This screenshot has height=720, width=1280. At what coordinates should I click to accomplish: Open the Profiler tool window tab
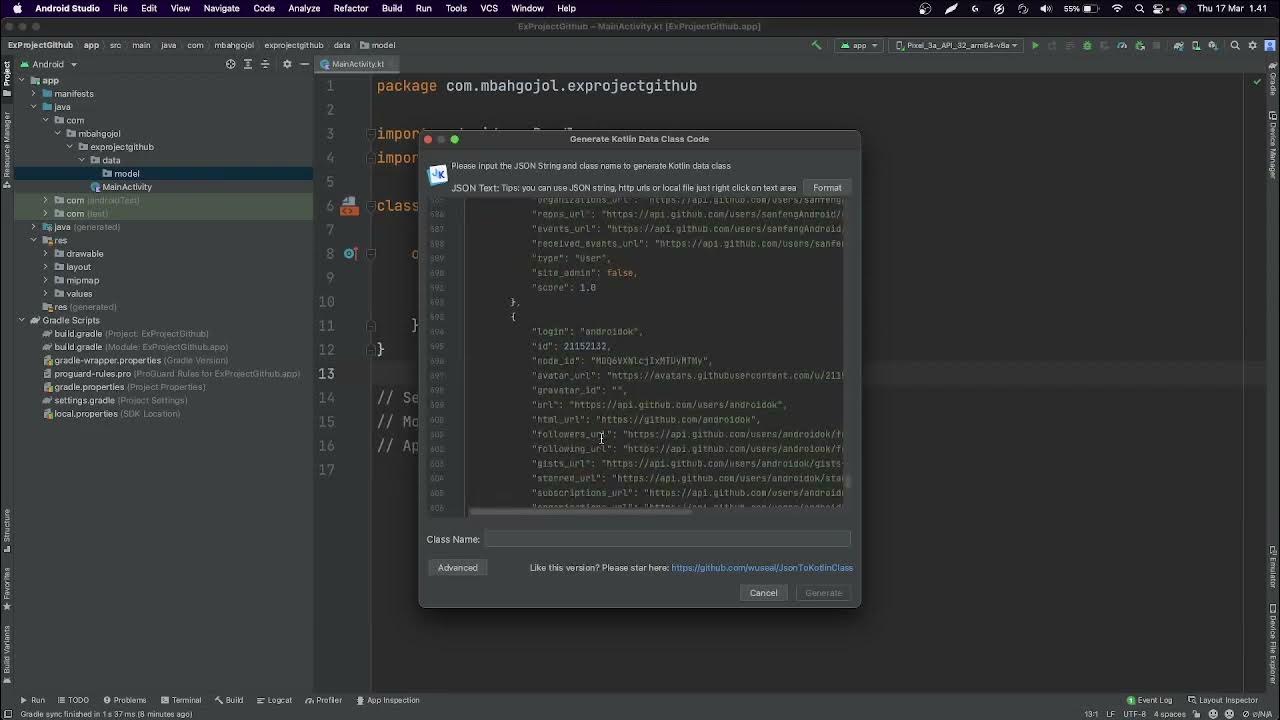[324, 700]
